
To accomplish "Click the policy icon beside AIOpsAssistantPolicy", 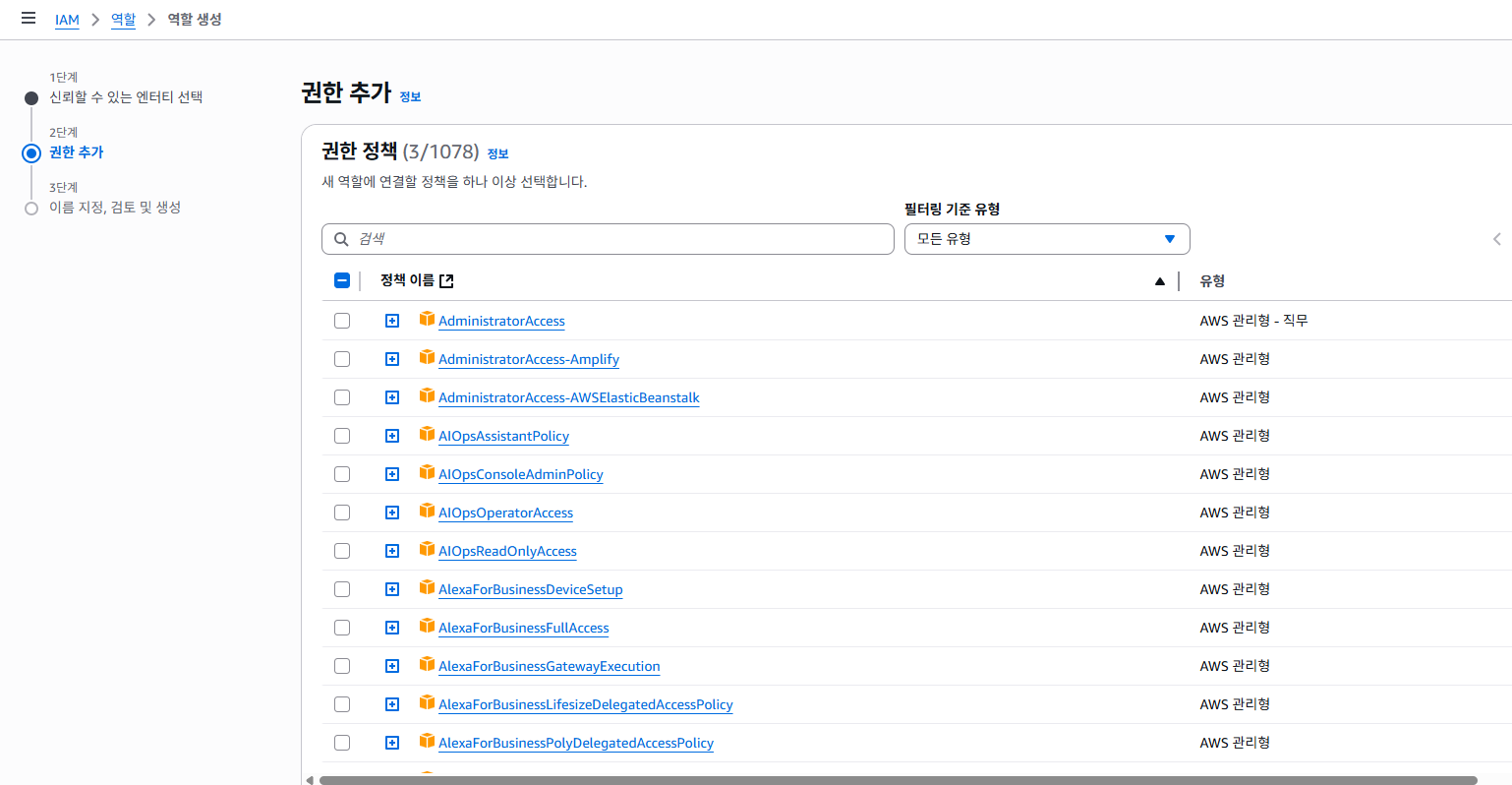I will [427, 434].
